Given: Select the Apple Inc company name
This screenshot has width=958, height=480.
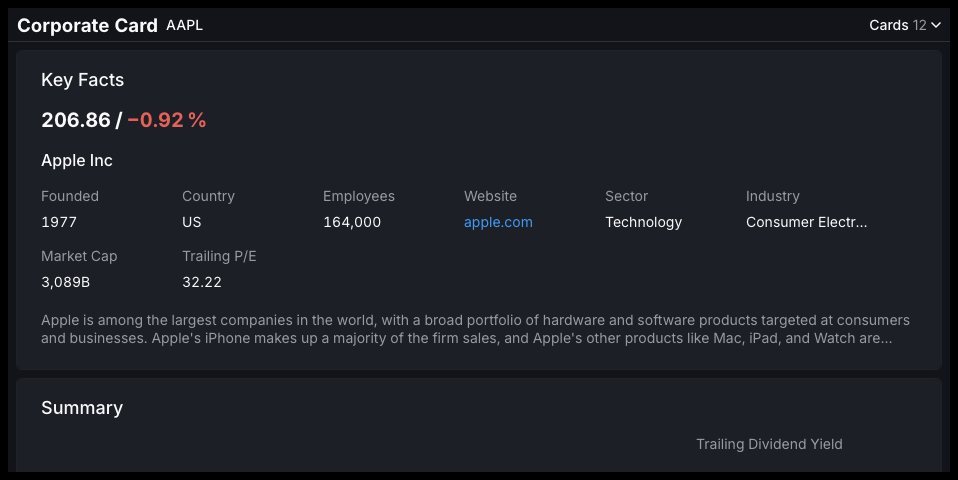Looking at the screenshot, I should [x=77, y=161].
